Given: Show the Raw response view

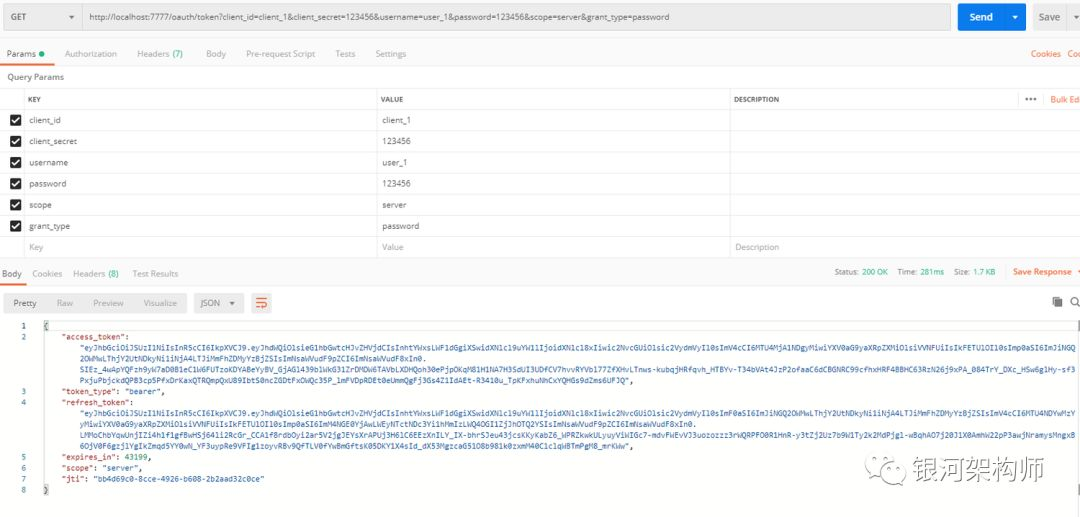Looking at the screenshot, I should click(65, 303).
